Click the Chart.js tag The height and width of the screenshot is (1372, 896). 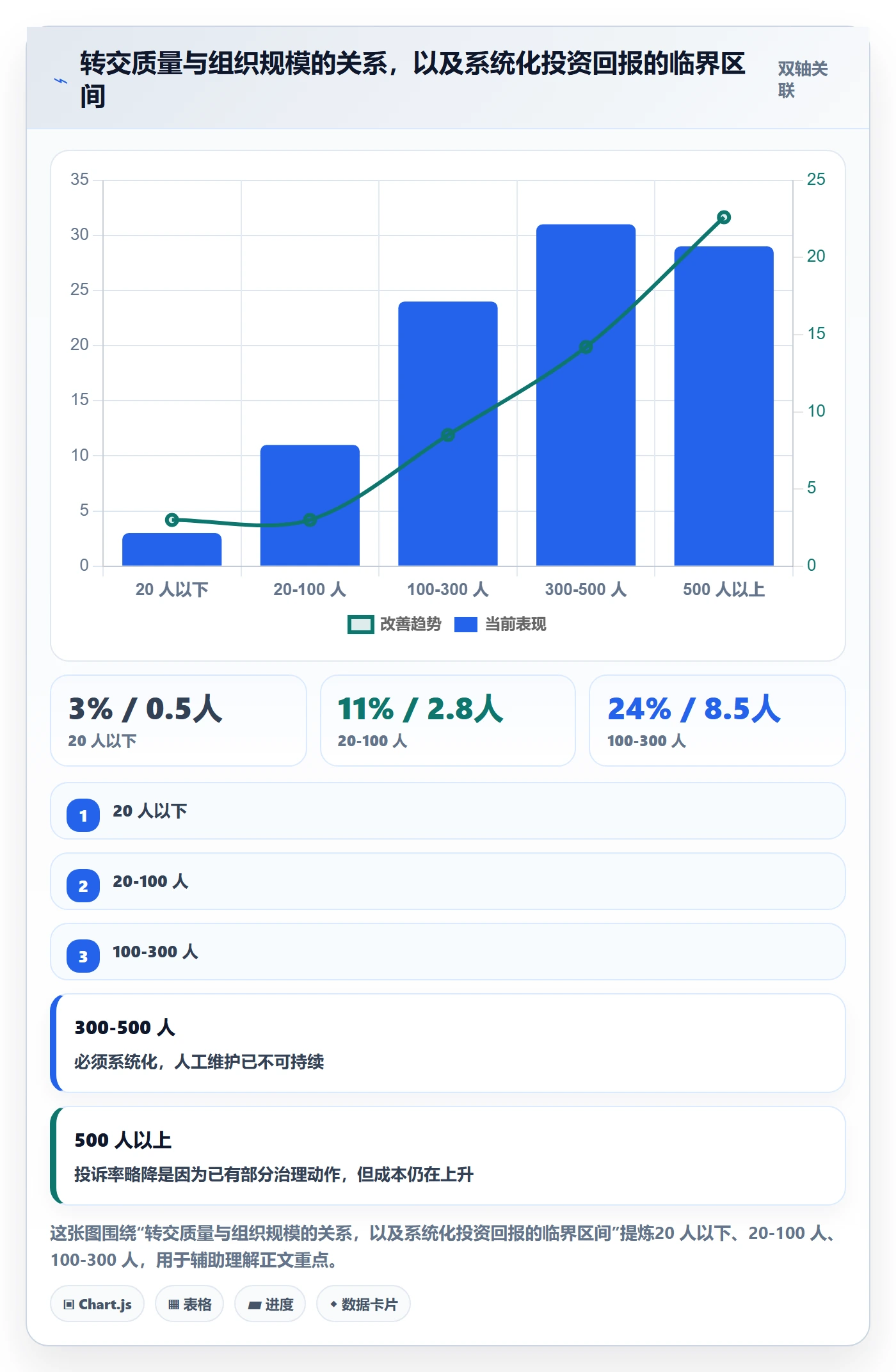coord(97,1304)
